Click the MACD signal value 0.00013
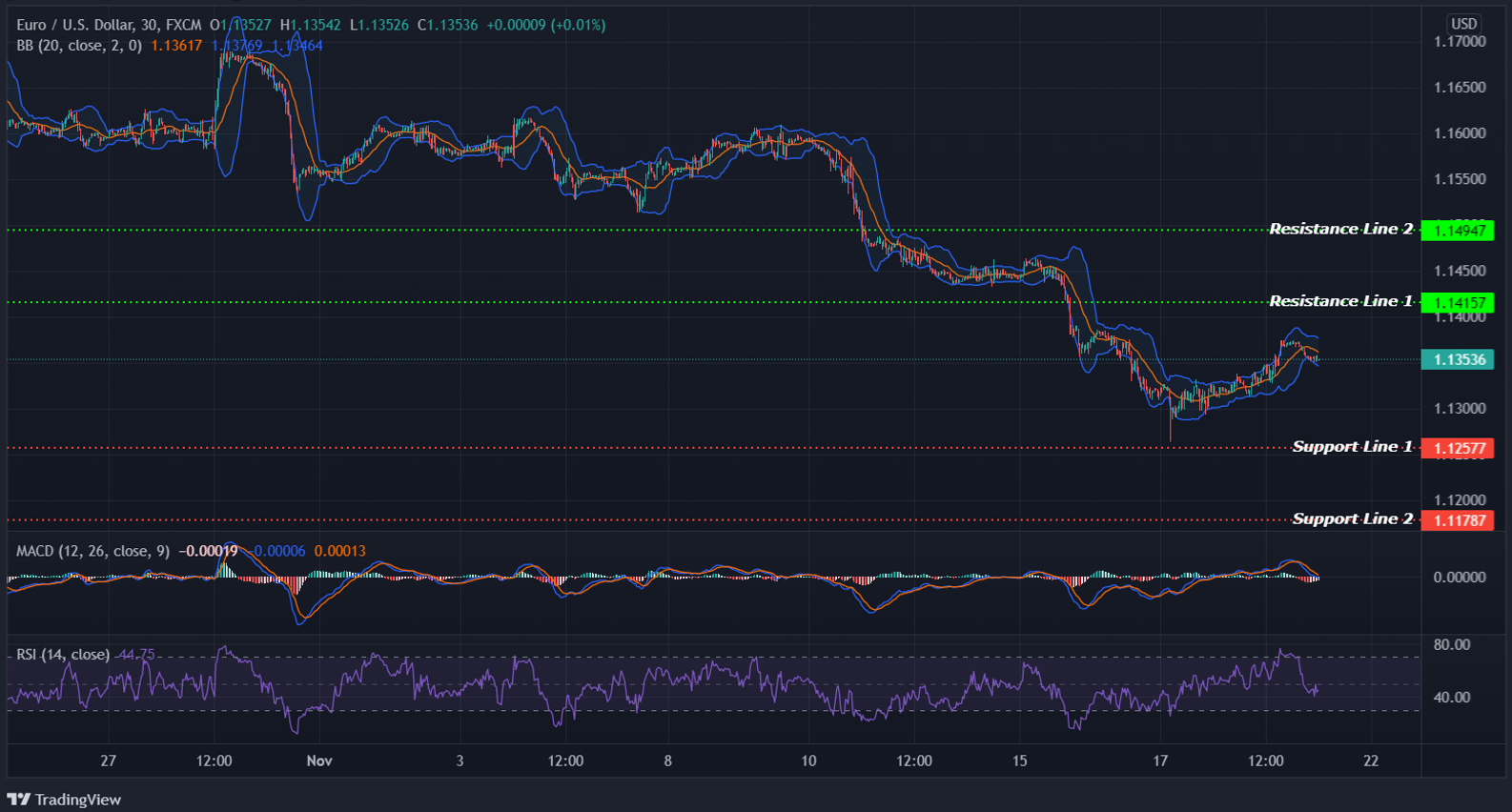 point(339,551)
